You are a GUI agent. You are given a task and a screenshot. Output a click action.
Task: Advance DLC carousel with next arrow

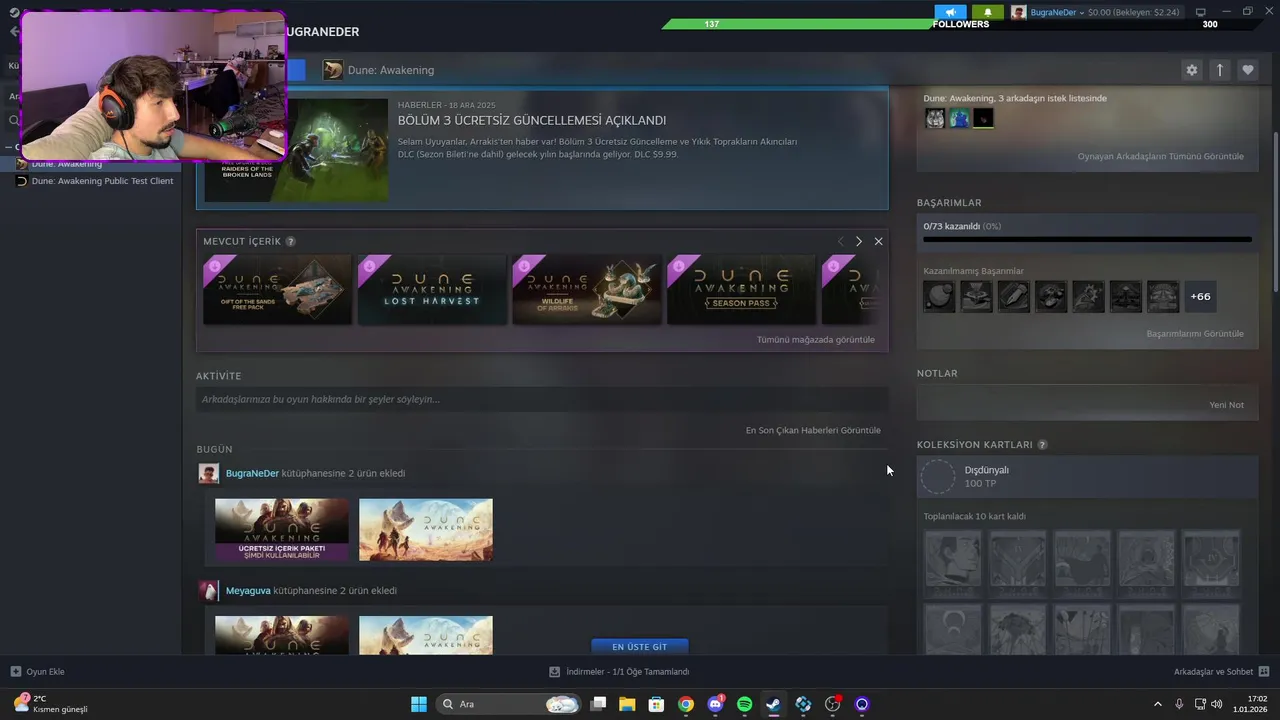858,241
